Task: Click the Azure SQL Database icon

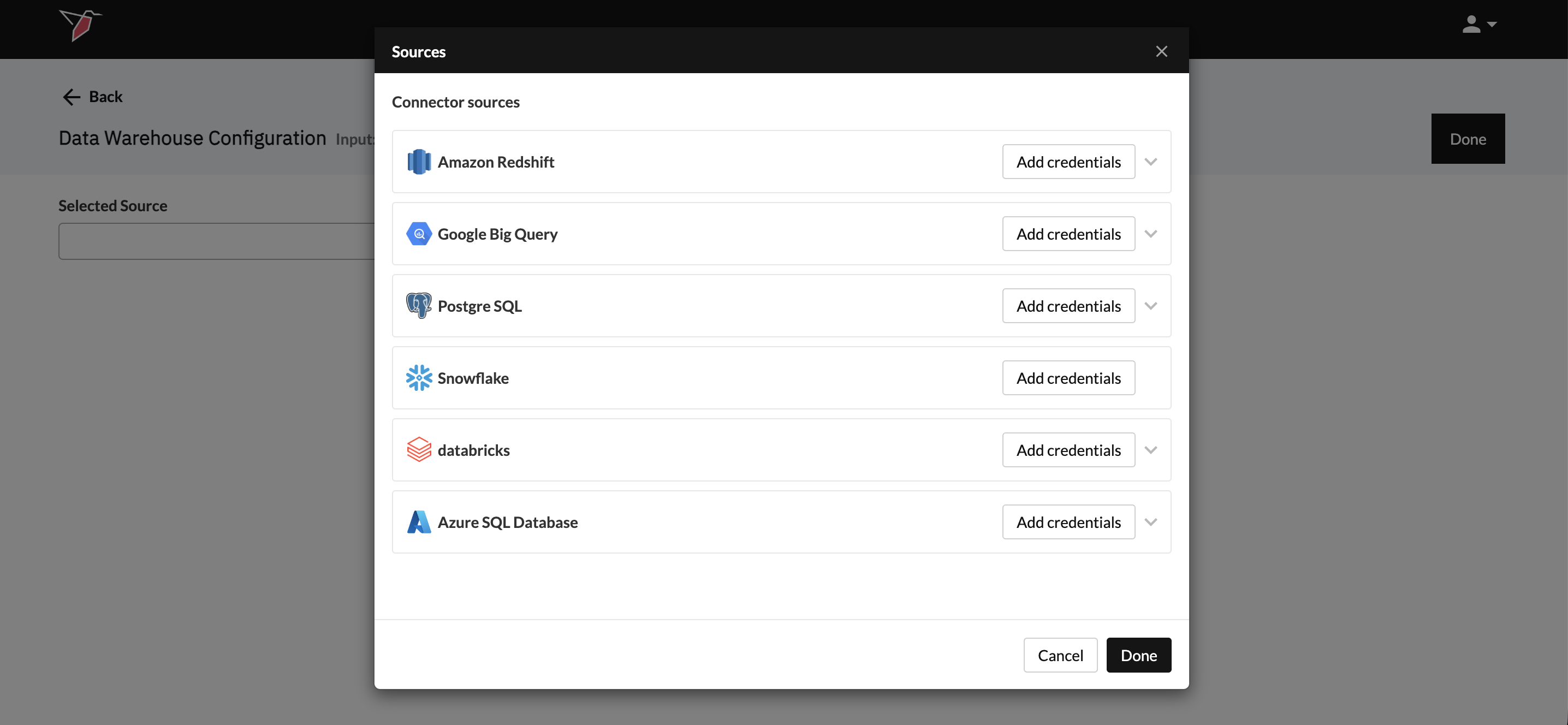Action: coord(419,522)
